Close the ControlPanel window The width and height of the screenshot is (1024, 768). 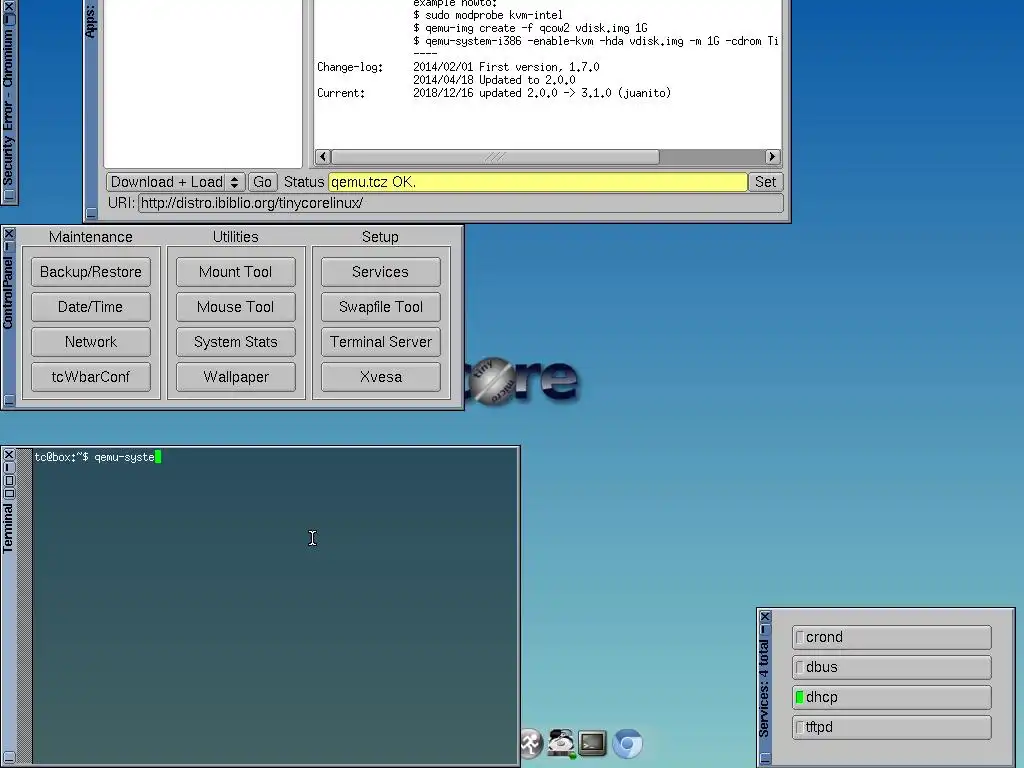point(9,233)
